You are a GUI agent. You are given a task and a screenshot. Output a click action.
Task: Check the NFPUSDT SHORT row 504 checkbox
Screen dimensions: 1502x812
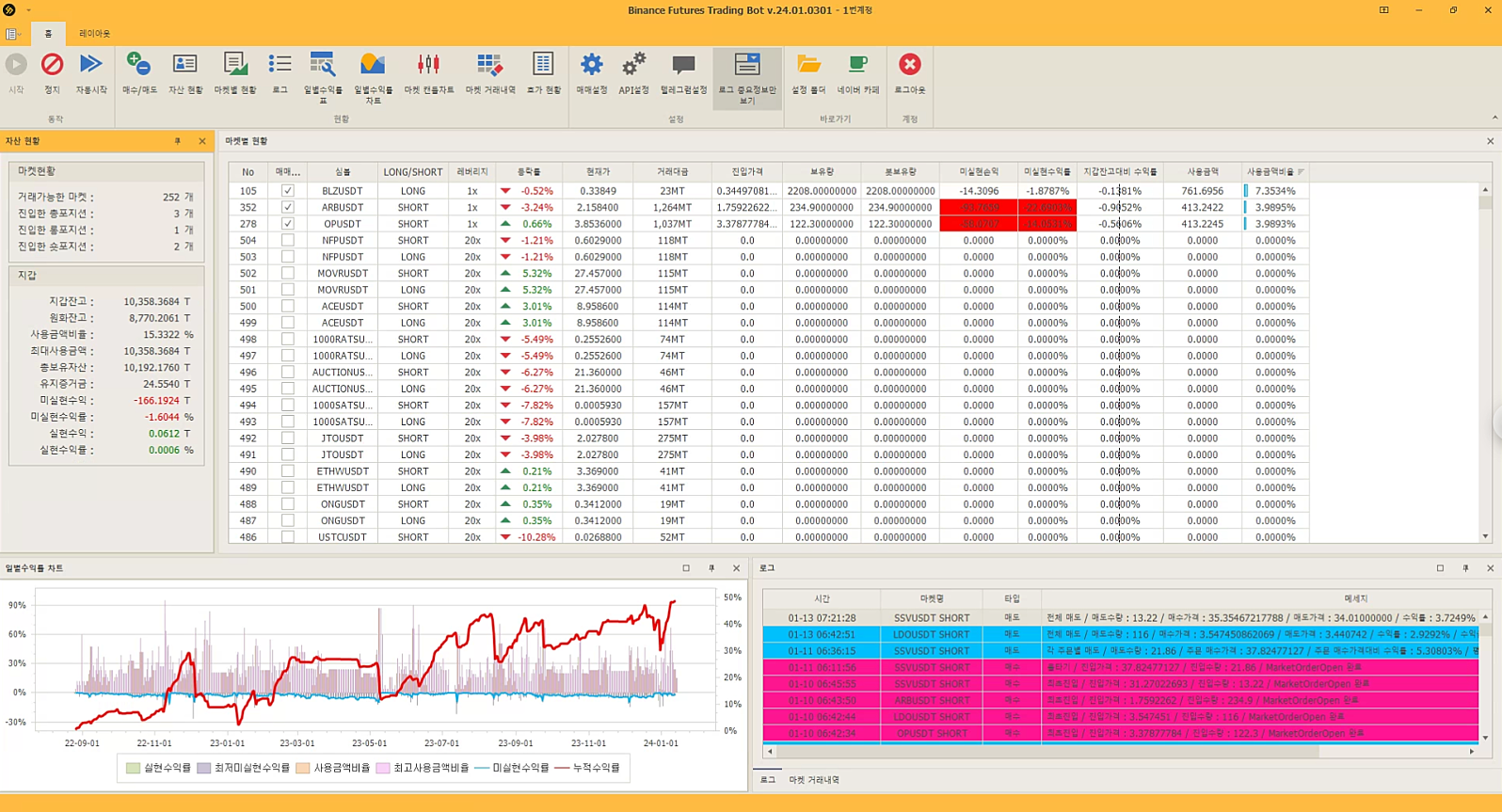287,240
